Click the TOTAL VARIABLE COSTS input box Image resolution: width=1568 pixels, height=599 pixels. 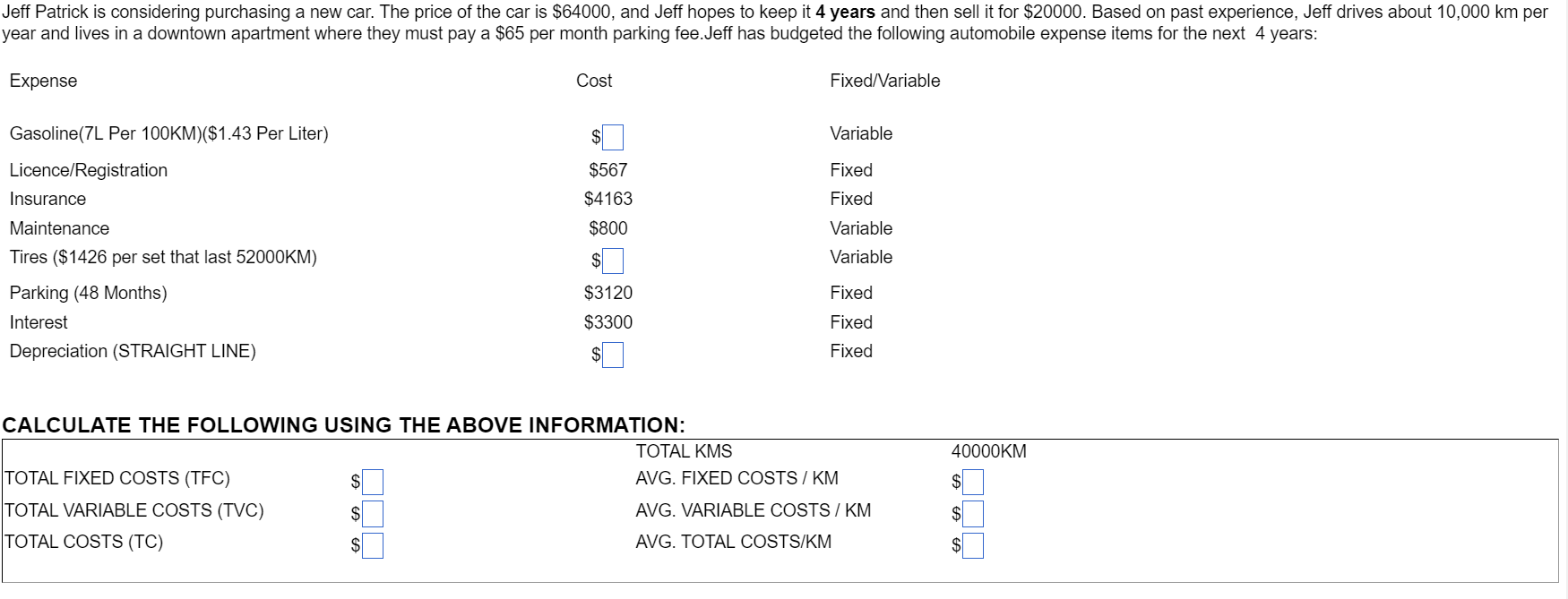tap(373, 514)
